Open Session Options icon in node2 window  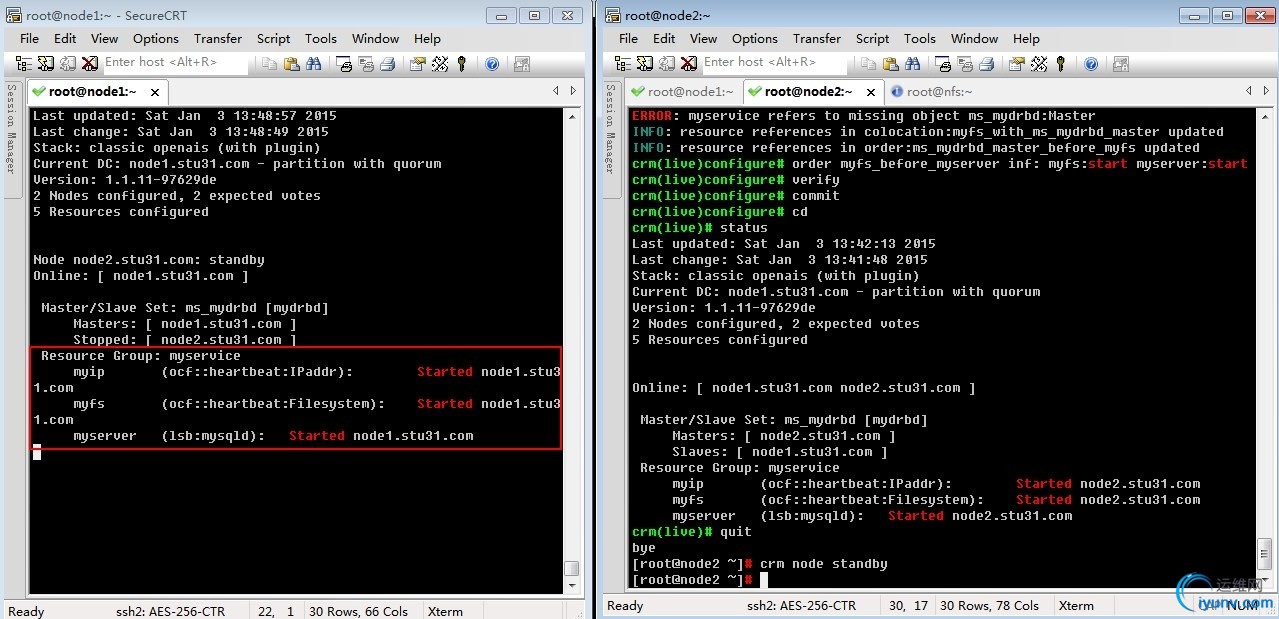(1016, 63)
